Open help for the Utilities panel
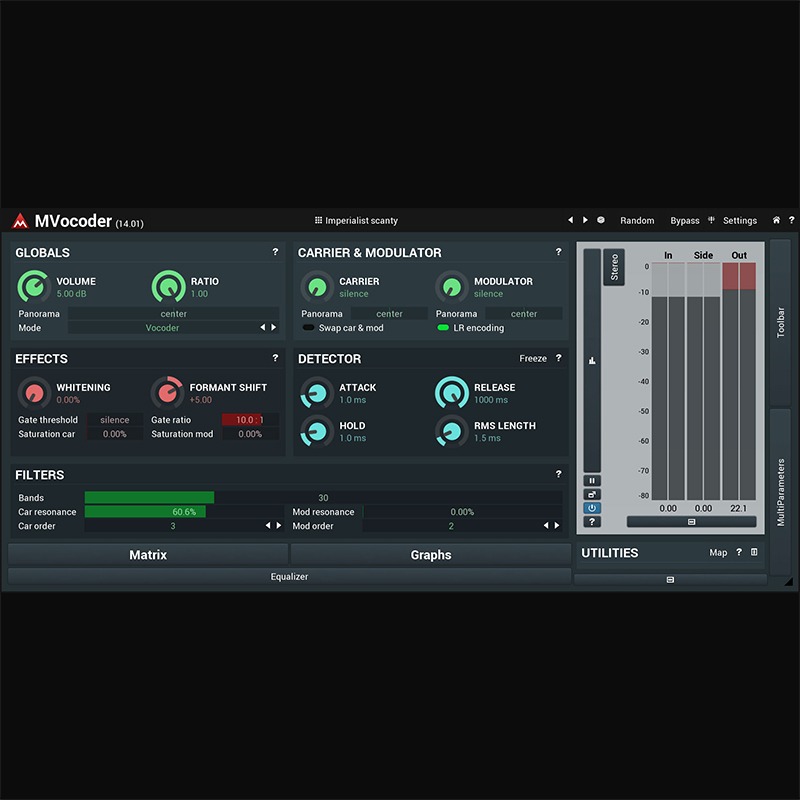This screenshot has height=800, width=800. coord(739,552)
